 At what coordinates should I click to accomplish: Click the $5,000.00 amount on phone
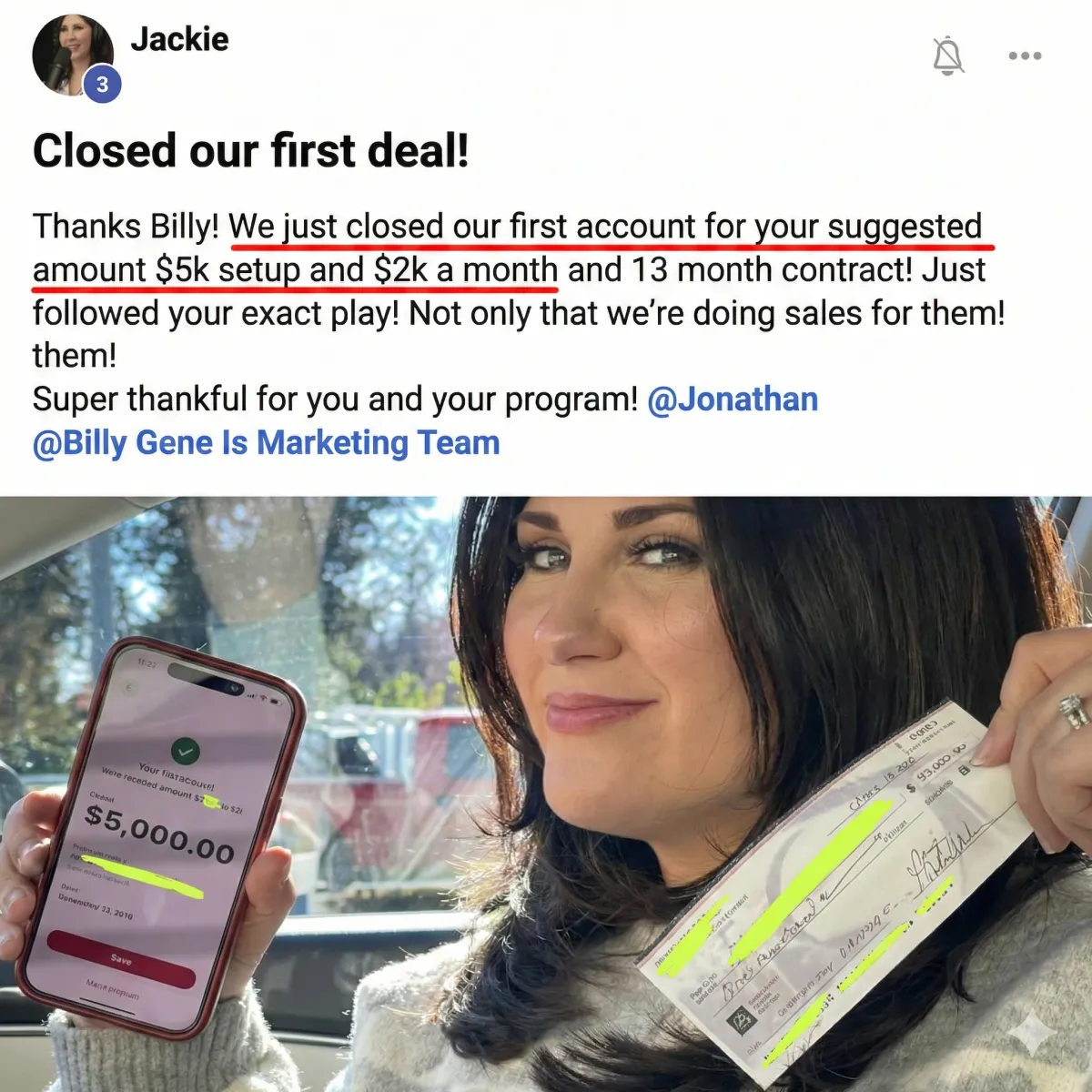[x=159, y=833]
